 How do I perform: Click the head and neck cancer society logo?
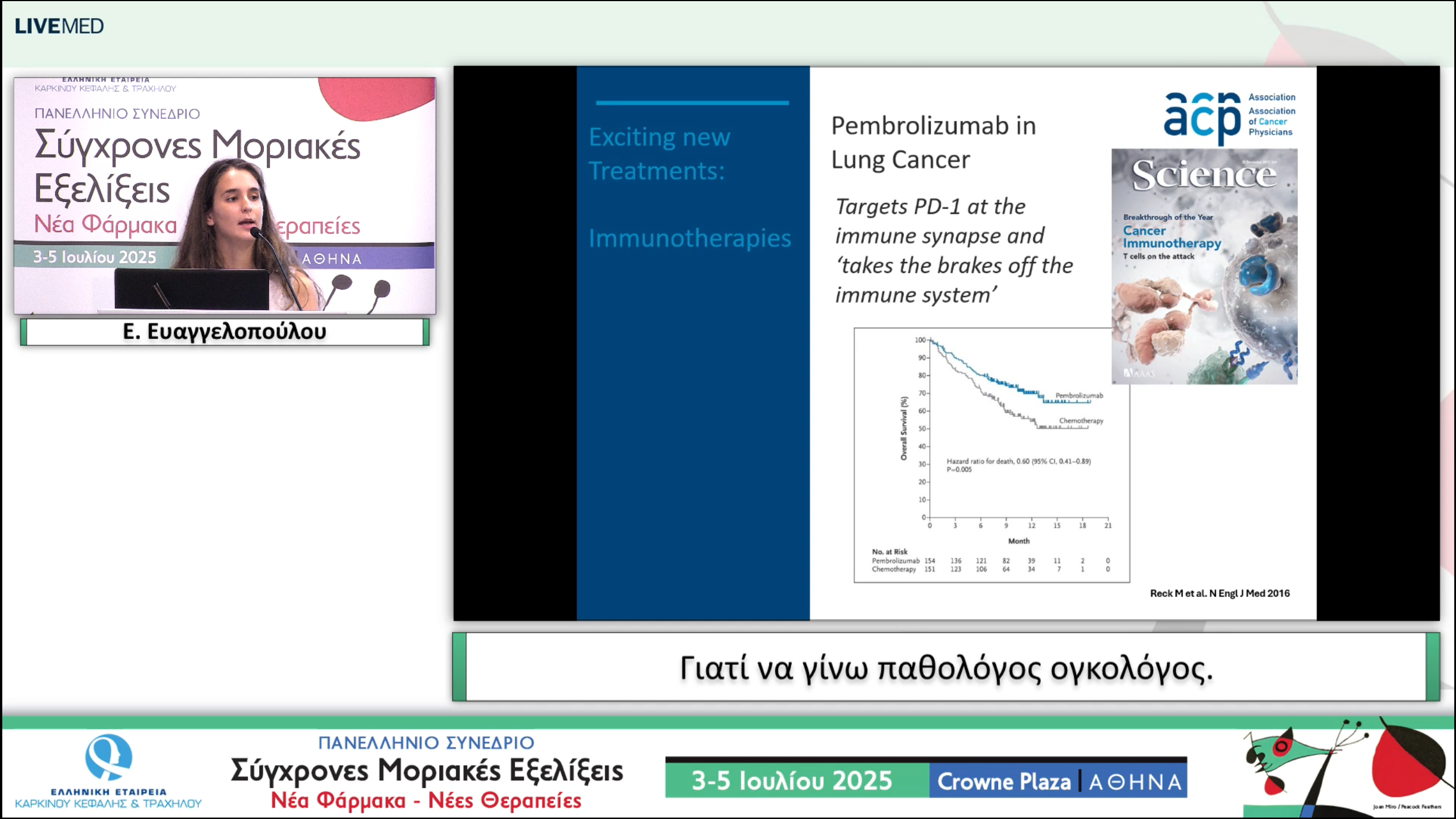click(108, 771)
